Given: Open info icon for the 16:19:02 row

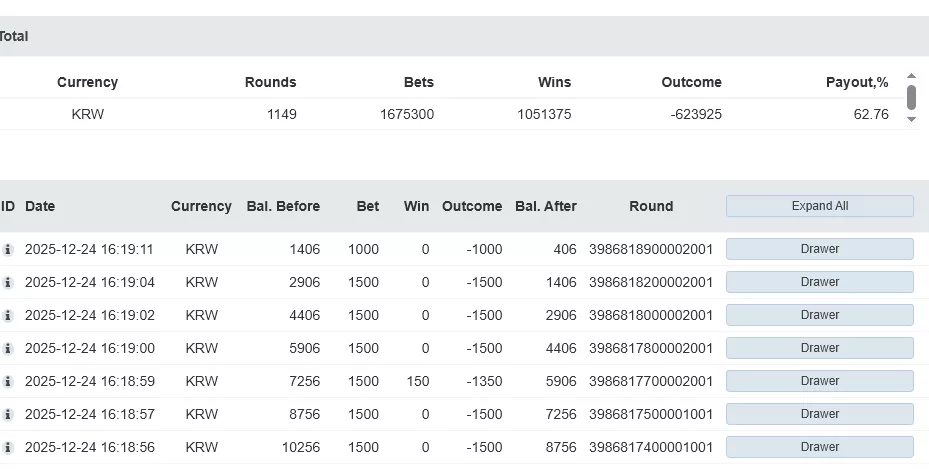Looking at the screenshot, I should coord(8,316).
